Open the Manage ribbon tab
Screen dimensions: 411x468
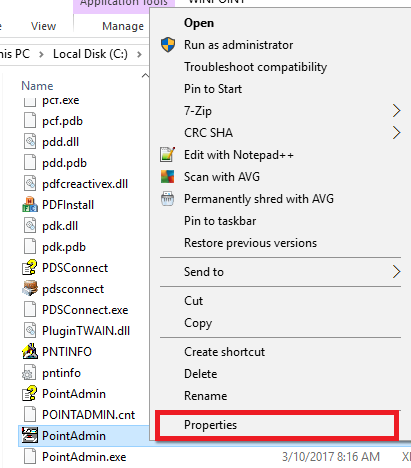[x=123, y=26]
